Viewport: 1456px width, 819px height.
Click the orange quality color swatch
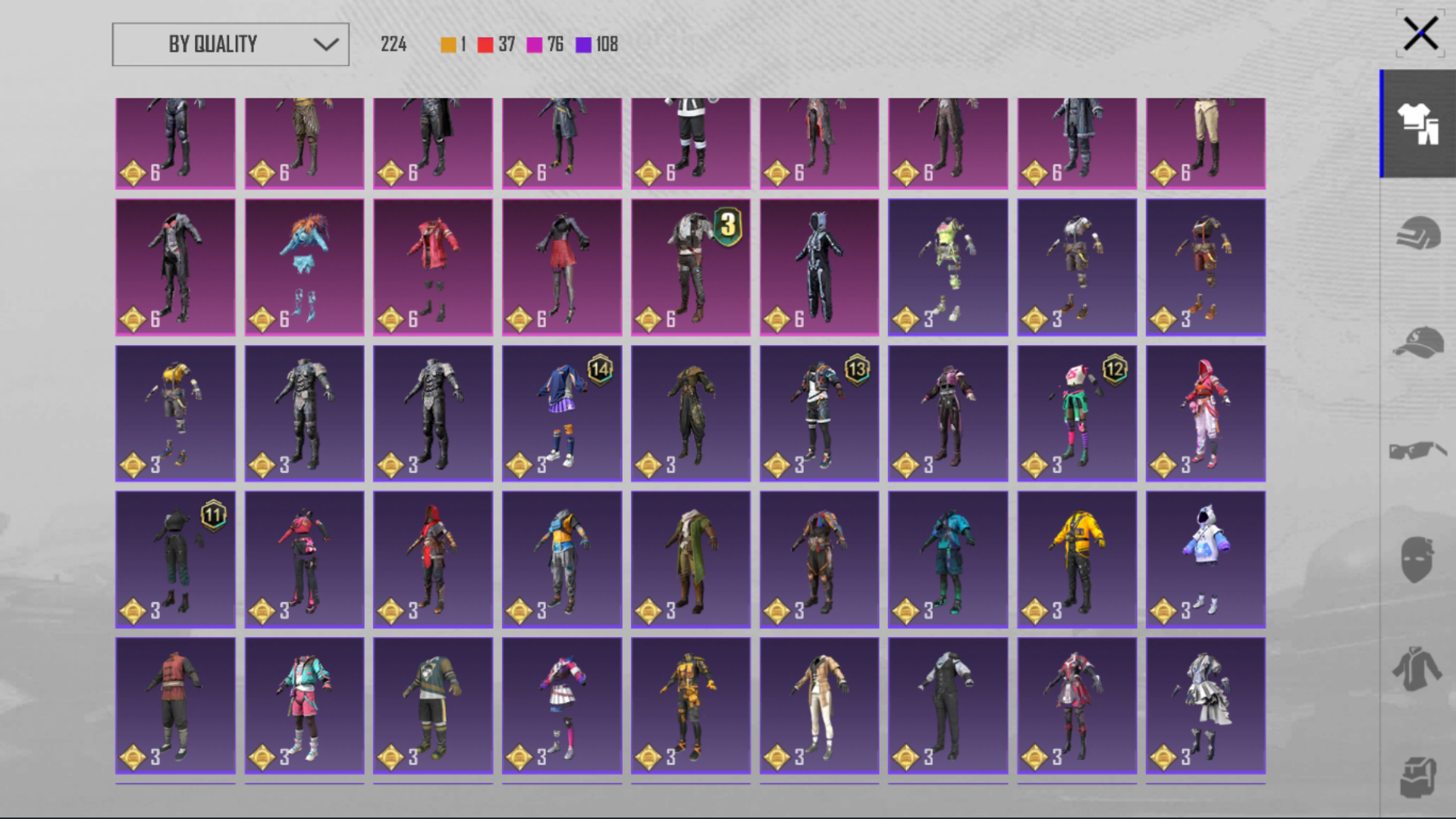pos(448,45)
